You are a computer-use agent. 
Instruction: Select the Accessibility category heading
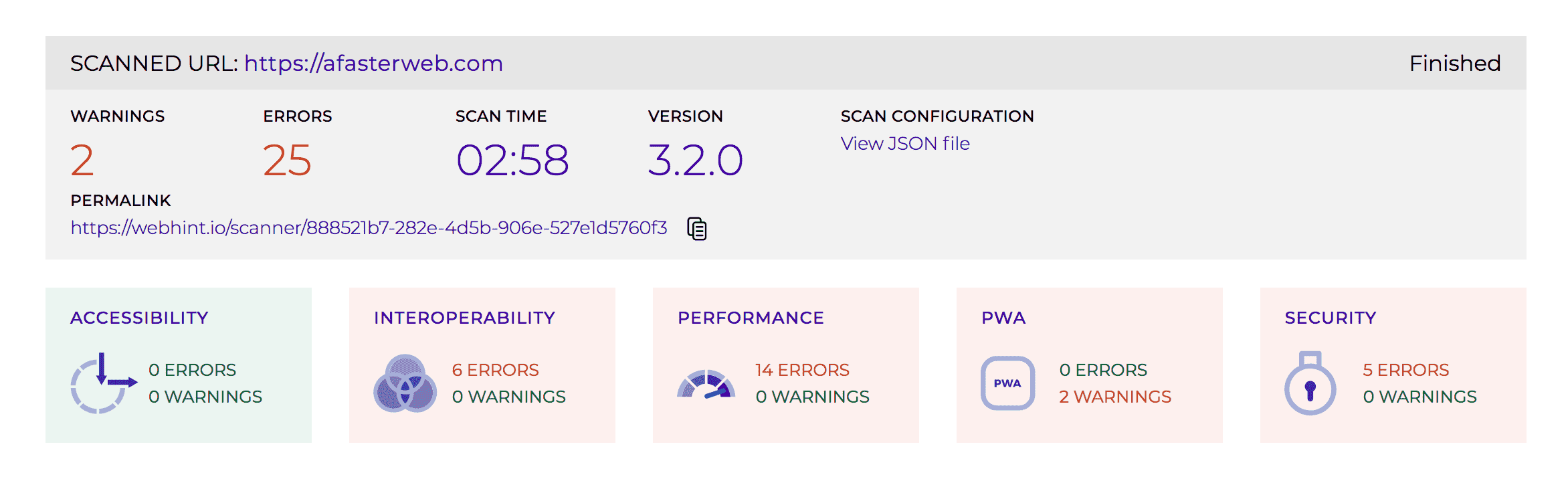click(139, 318)
